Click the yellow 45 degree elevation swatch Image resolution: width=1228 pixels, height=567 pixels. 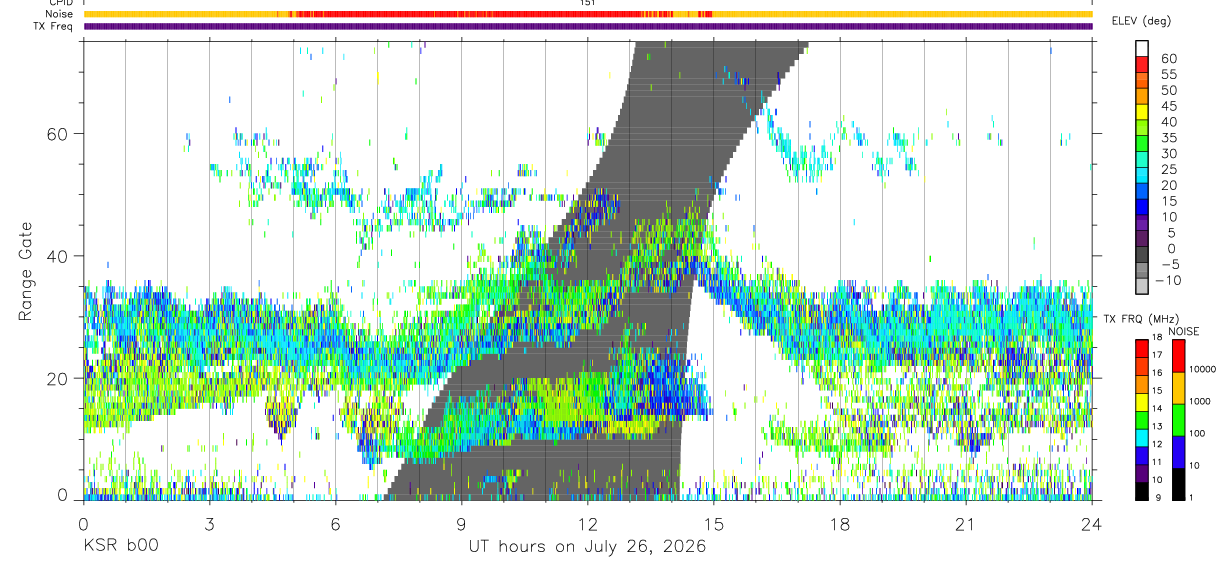pyautogui.click(x=1141, y=113)
